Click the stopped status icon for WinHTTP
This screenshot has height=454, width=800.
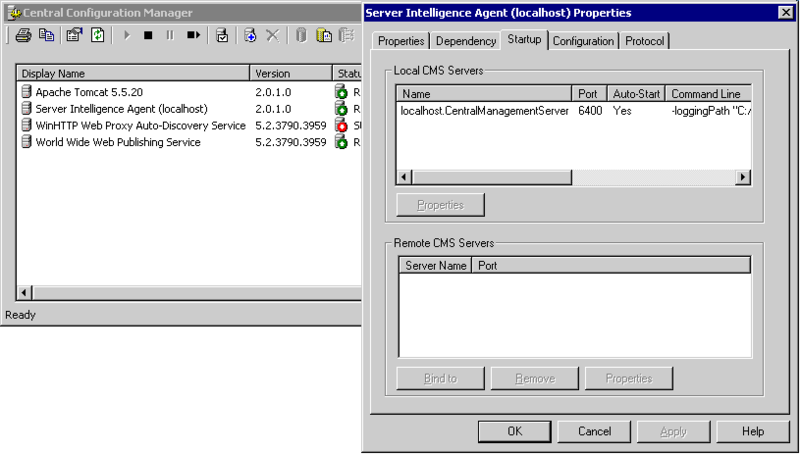coord(341,125)
